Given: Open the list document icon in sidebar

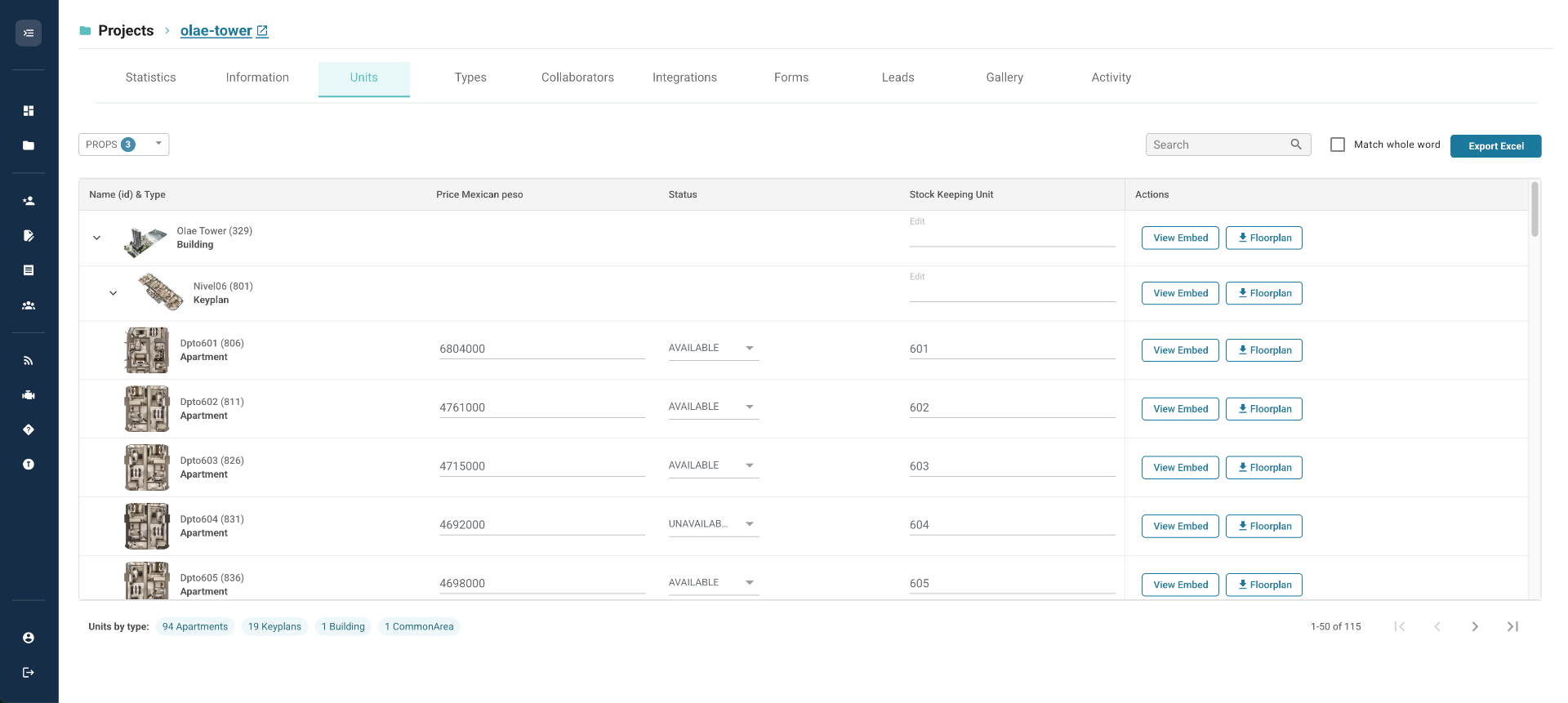Looking at the screenshot, I should point(29,270).
